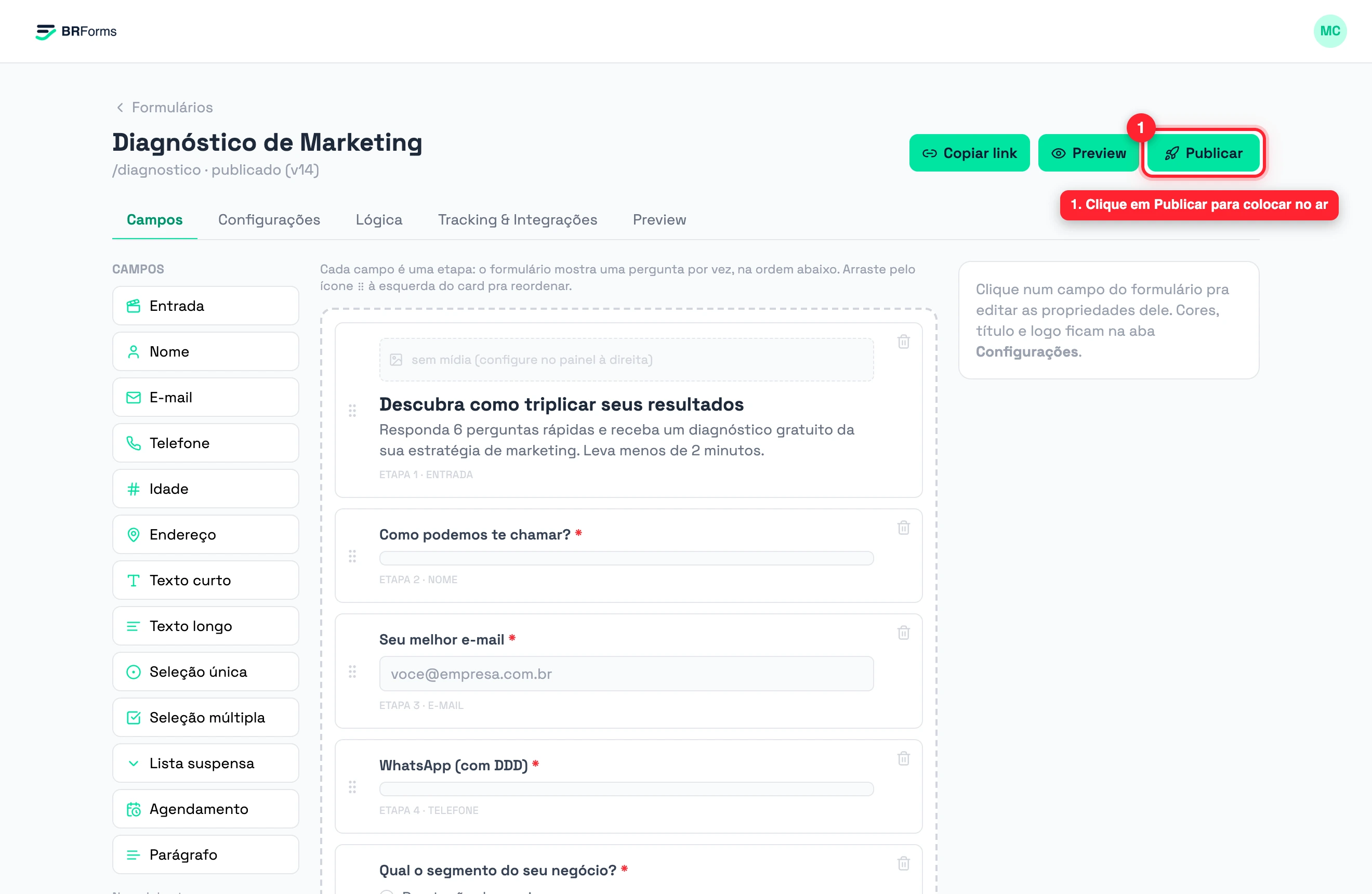Viewport: 1372px width, 894px height.
Task: Click drag handle of WhatsApp card
Action: (352, 787)
